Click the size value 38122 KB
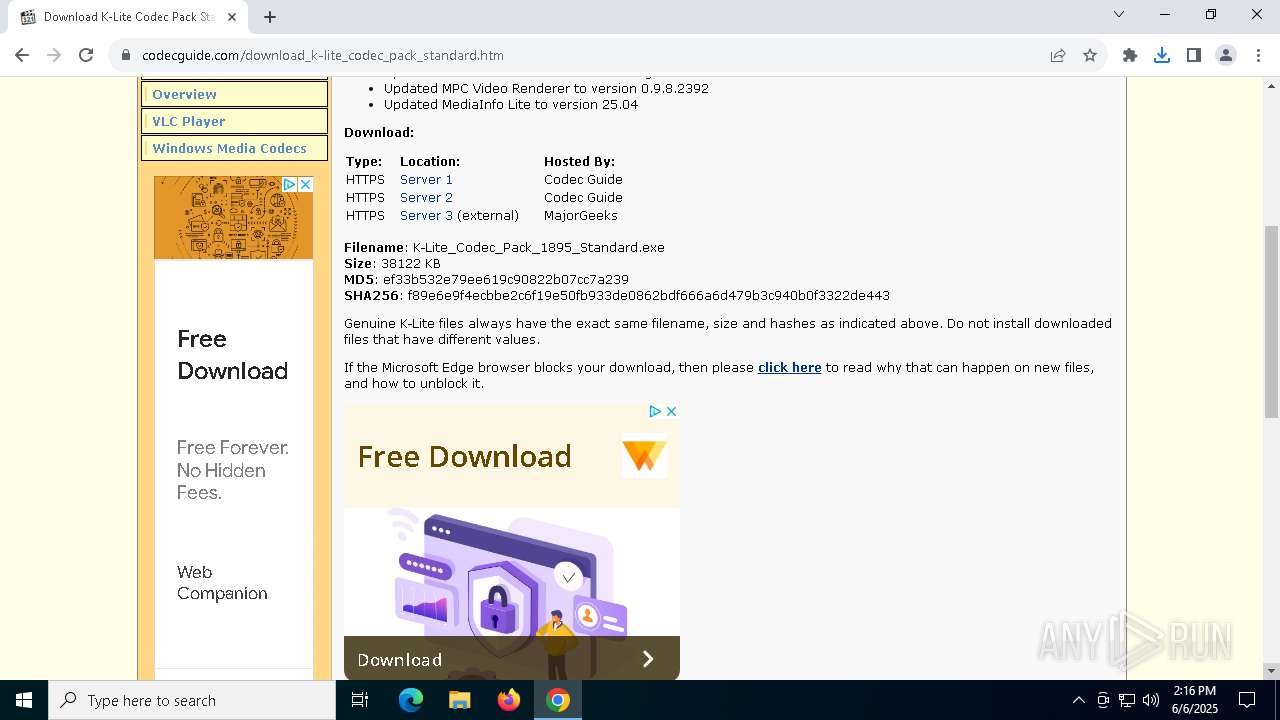 411,263
